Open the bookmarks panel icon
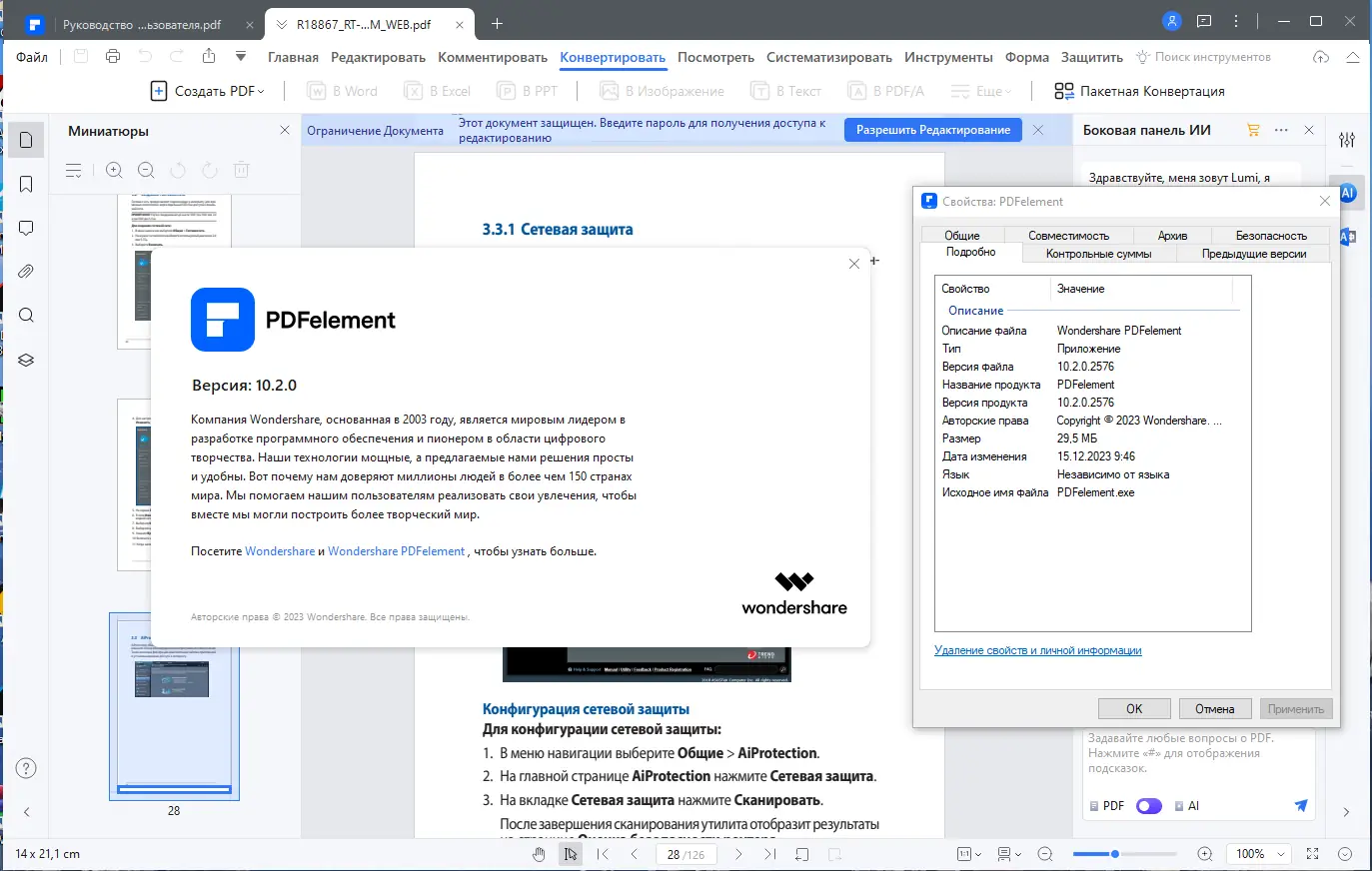1372x871 pixels. [x=26, y=184]
